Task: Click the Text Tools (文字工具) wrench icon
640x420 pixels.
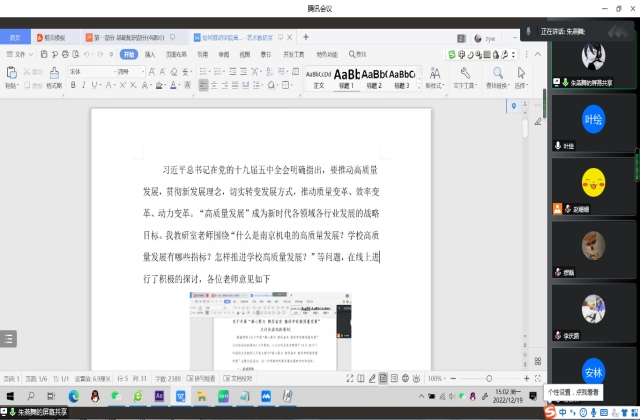Action: click(x=465, y=75)
